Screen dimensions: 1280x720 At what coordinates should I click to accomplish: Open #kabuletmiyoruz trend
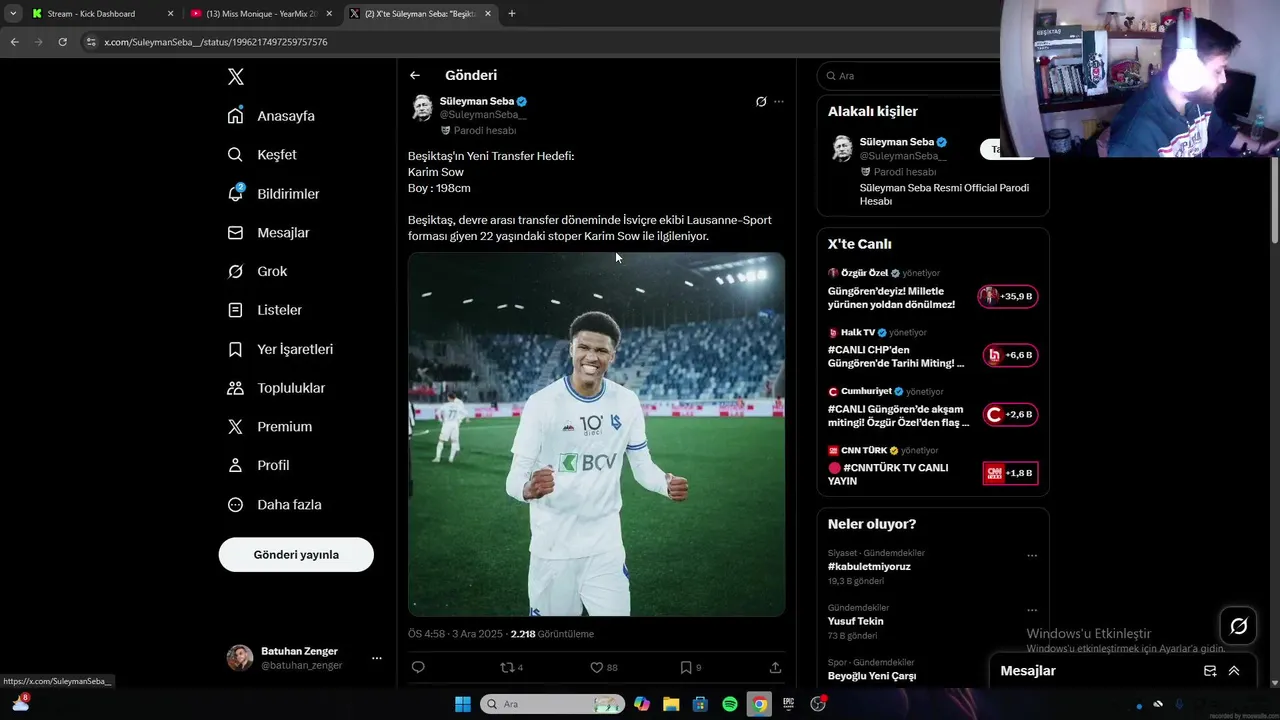869,566
